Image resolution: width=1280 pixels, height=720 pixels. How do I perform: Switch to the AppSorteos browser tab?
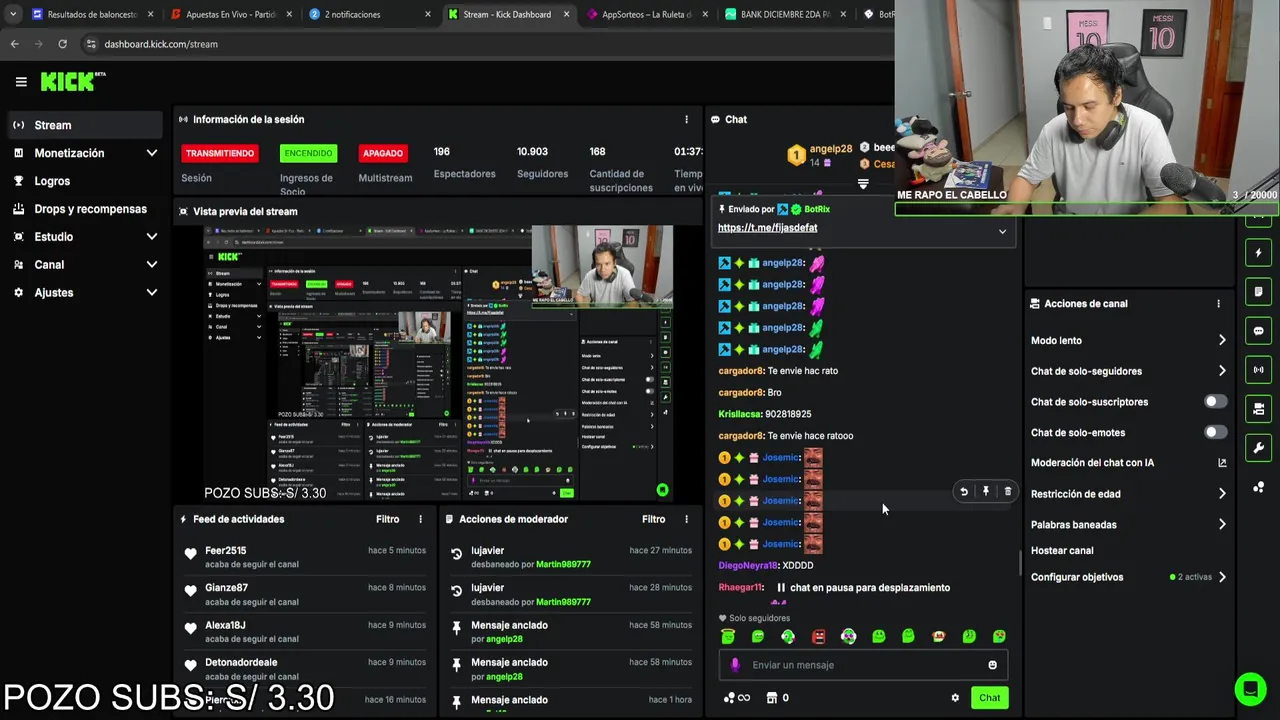pyautogui.click(x=646, y=14)
